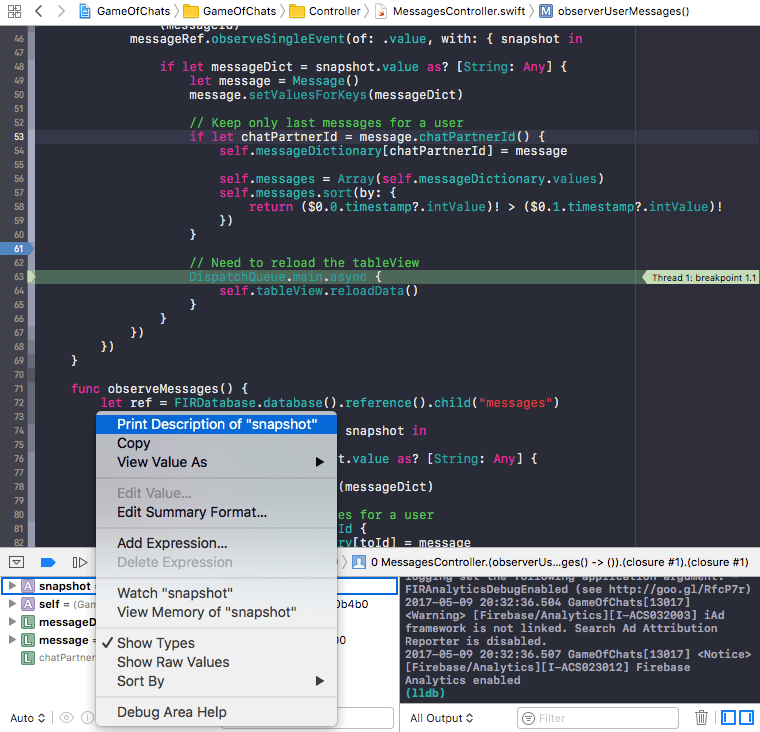Open the Sort By submenu
Viewport: 760px width, 732px height.
pyautogui.click(x=217, y=681)
